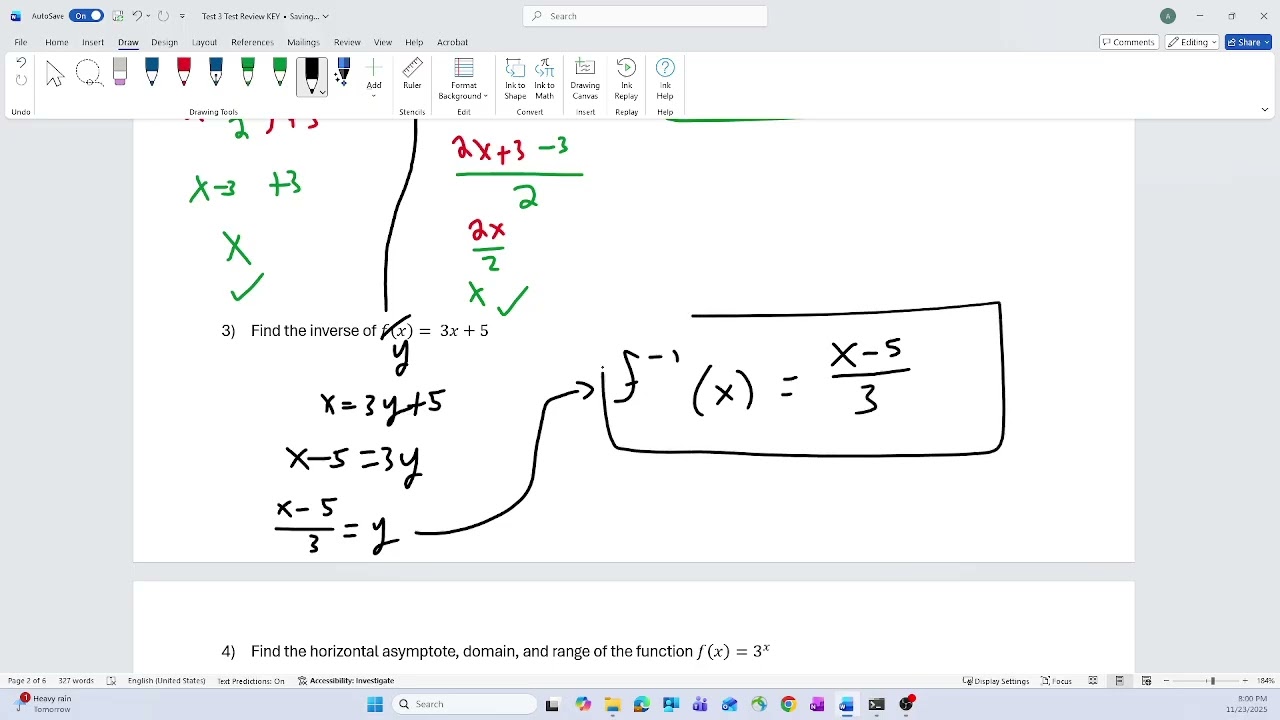Switch to Read Mode view
The image size is (1280, 720).
point(1093,681)
